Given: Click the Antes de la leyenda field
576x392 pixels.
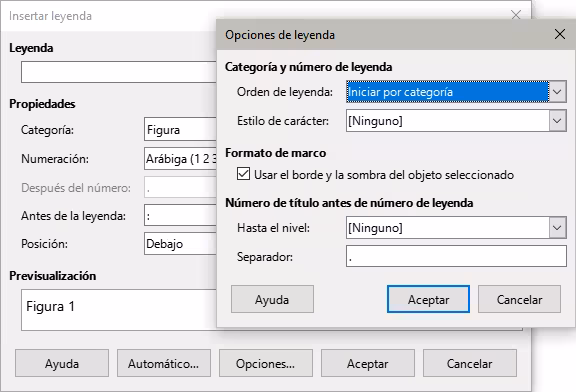Looking at the screenshot, I should tap(180, 215).
